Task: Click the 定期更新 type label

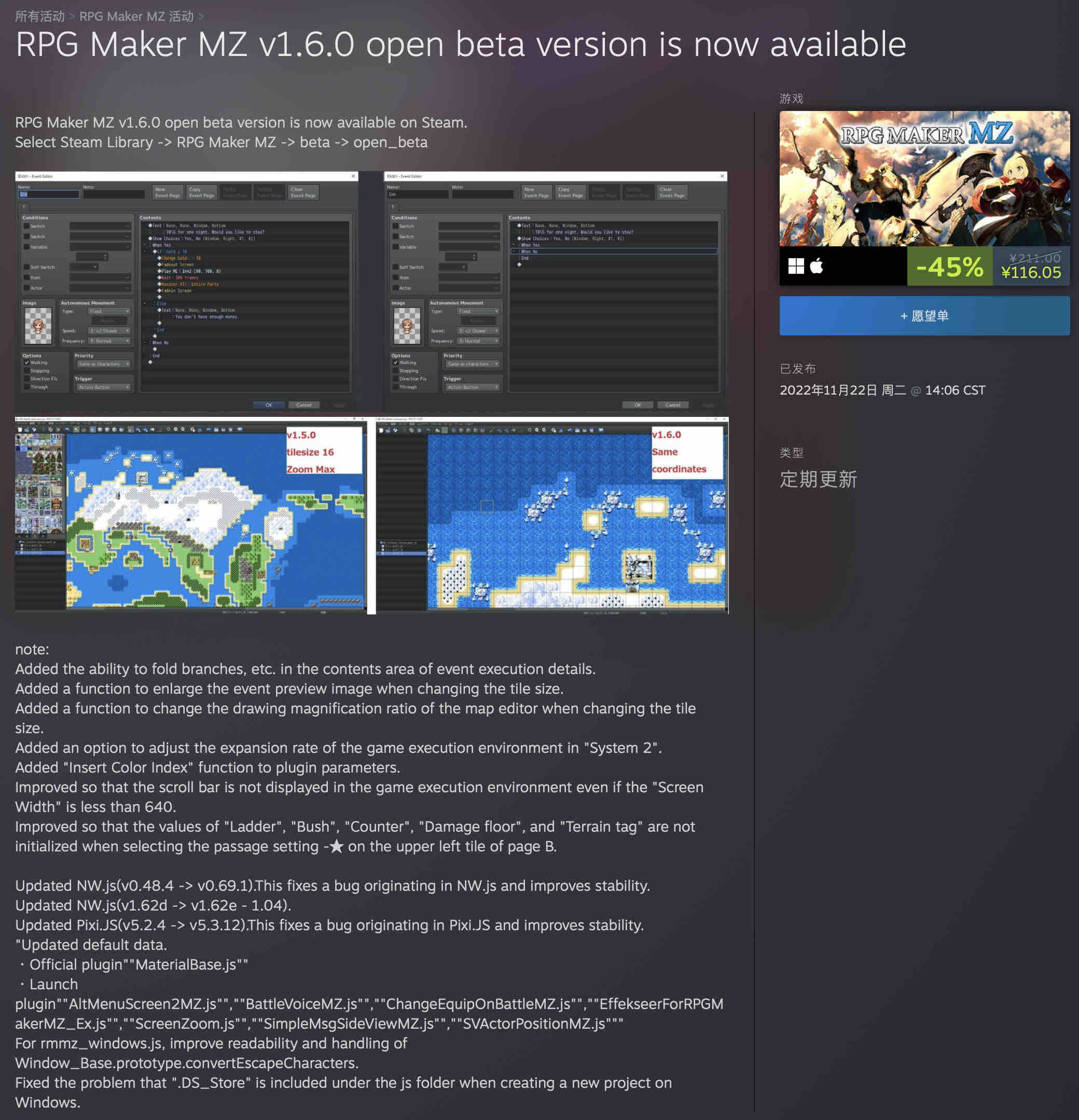Action: tap(818, 479)
